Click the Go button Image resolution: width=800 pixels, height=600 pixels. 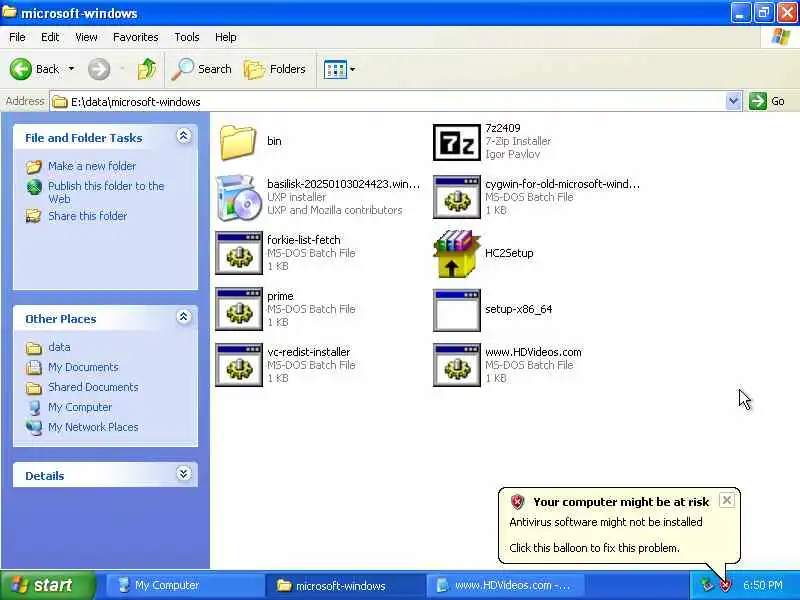pos(767,101)
